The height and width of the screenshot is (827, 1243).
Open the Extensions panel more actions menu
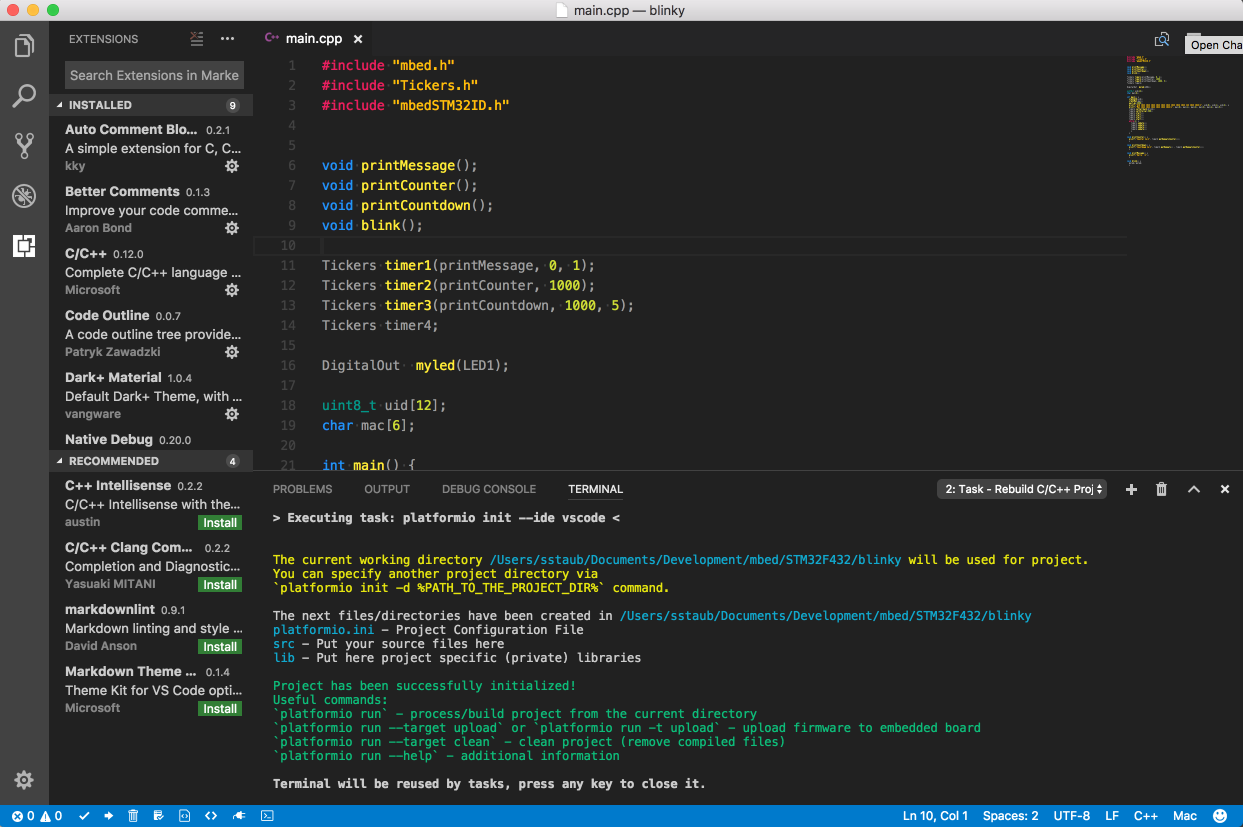tap(227, 39)
